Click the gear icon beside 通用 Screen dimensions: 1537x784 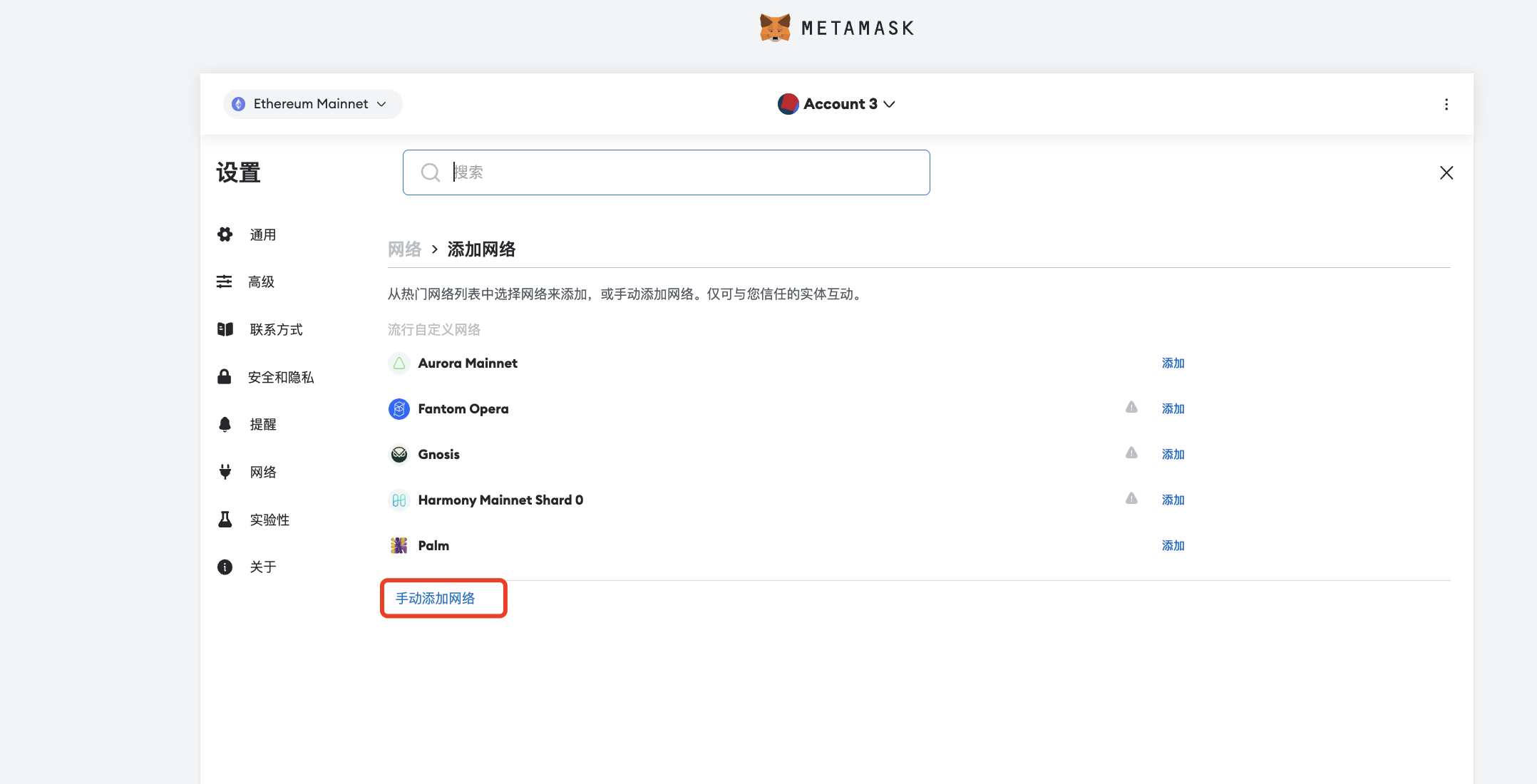[225, 234]
